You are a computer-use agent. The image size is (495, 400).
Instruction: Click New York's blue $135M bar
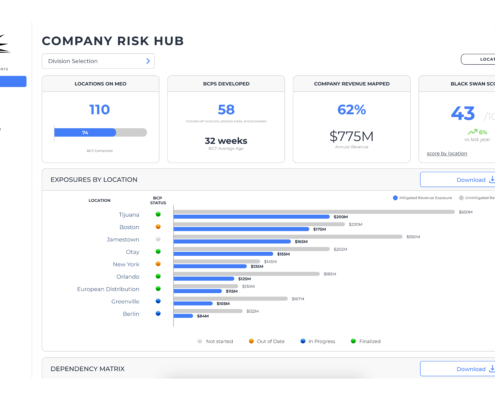210,266
